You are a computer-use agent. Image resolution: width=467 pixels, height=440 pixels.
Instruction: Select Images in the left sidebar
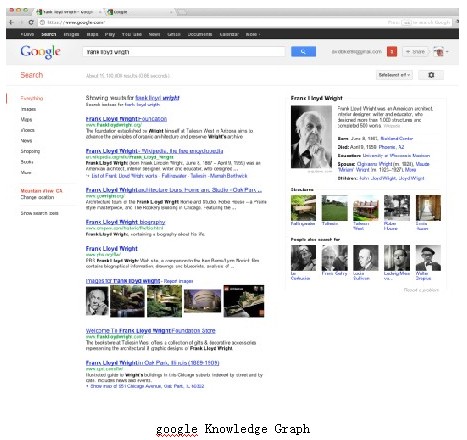pos(28,109)
